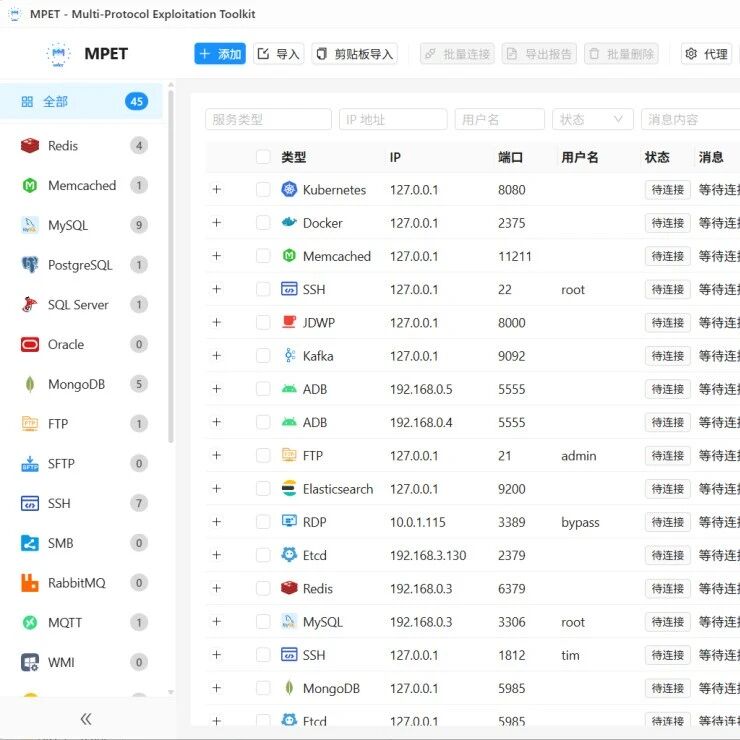Click the 消息内容 filter input
This screenshot has width=740, height=740.
coord(690,119)
